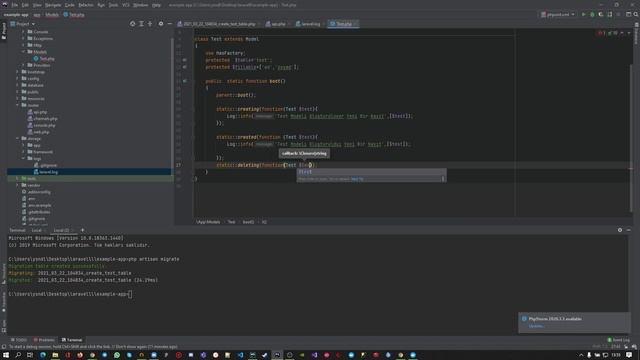Open the Tools menu
Viewport: 640px width, 360px height.
point(113,5)
